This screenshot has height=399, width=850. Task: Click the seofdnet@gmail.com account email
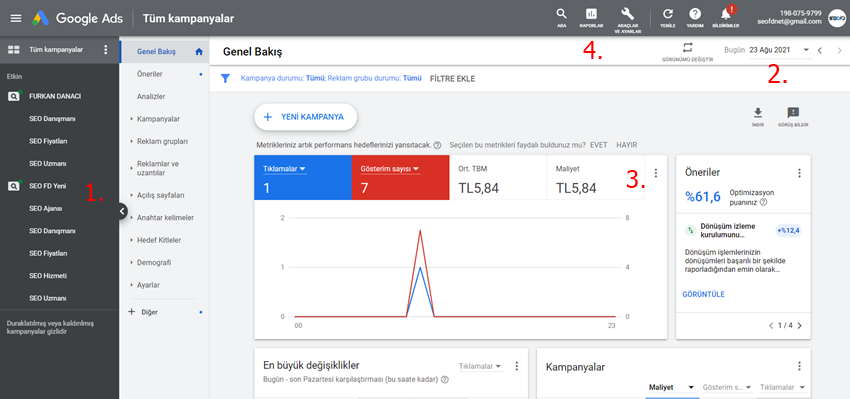(790, 22)
